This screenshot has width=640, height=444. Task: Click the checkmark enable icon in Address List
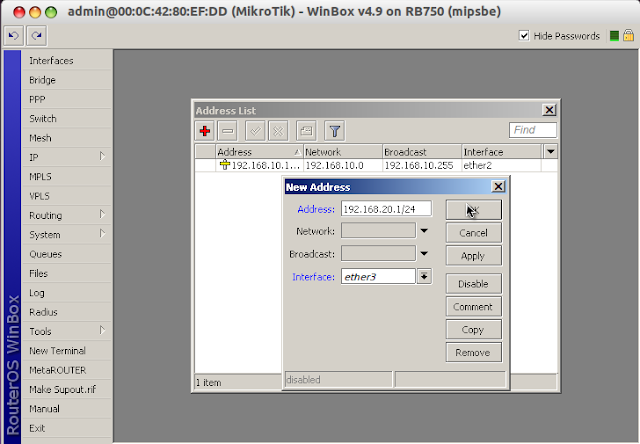click(255, 131)
